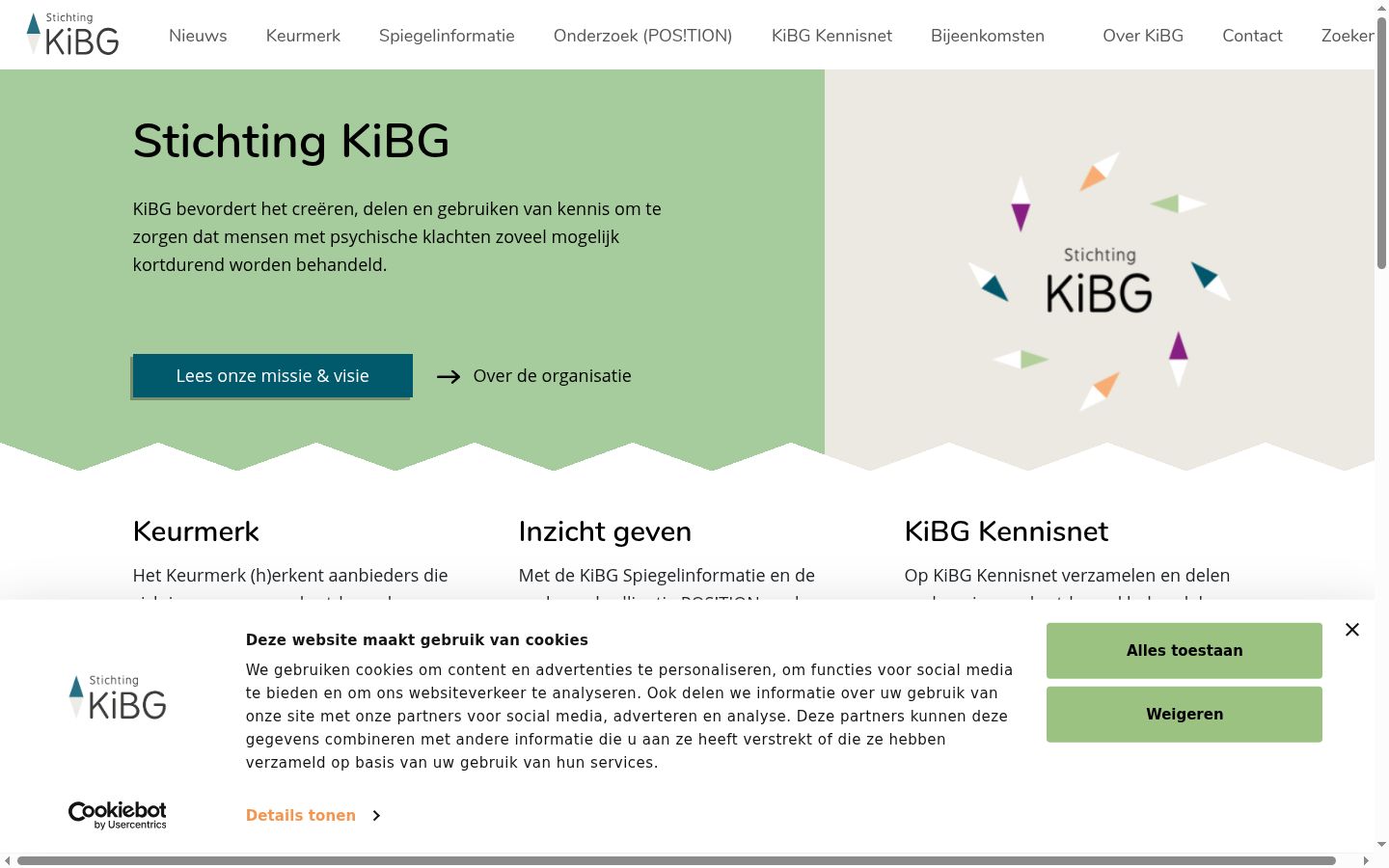Image resolution: width=1389 pixels, height=868 pixels.
Task: Open the Nieuws menu item
Action: [x=198, y=36]
